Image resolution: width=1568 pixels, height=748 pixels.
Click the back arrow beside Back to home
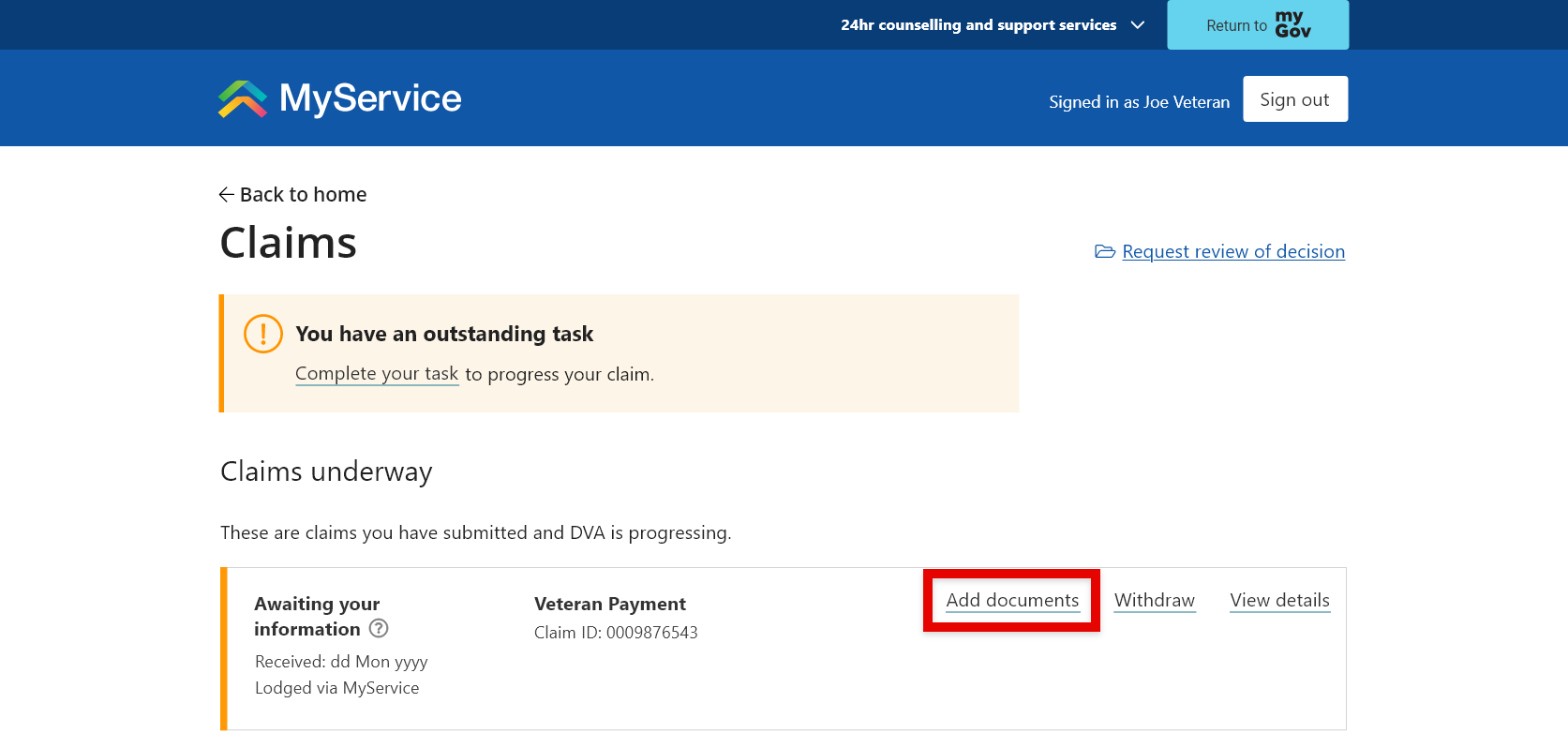226,194
